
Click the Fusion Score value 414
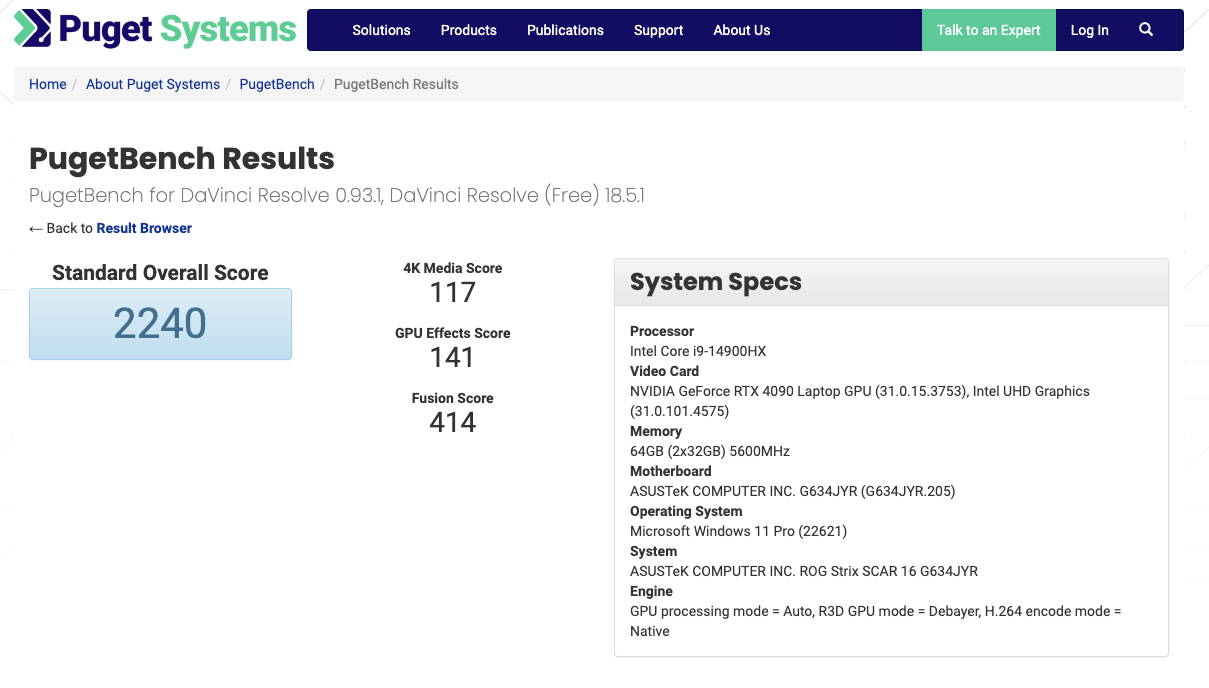[452, 423]
